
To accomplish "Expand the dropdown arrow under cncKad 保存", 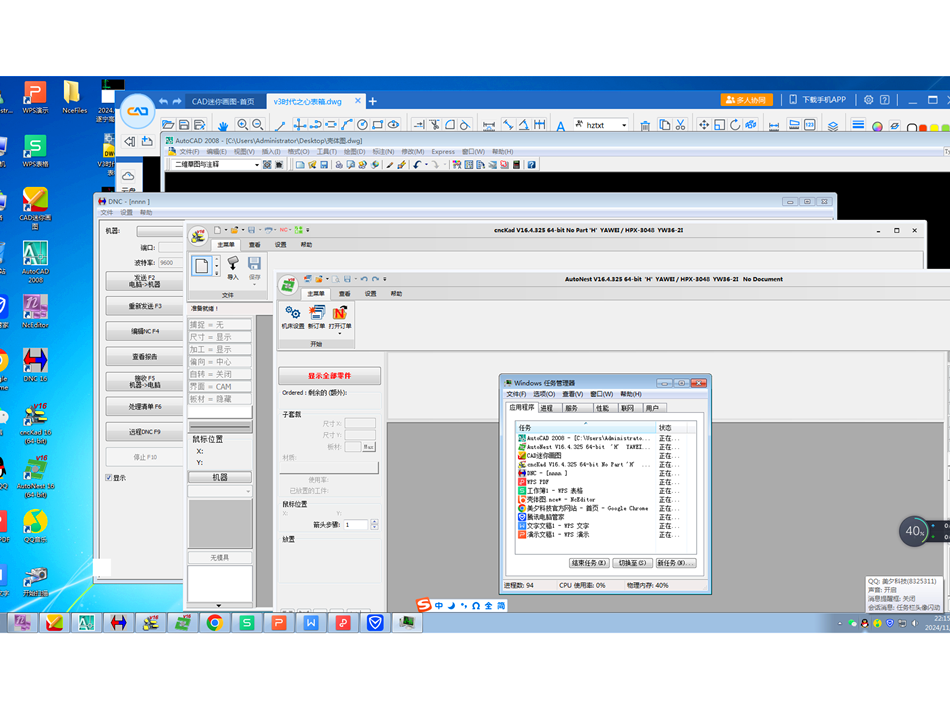I will [254, 284].
